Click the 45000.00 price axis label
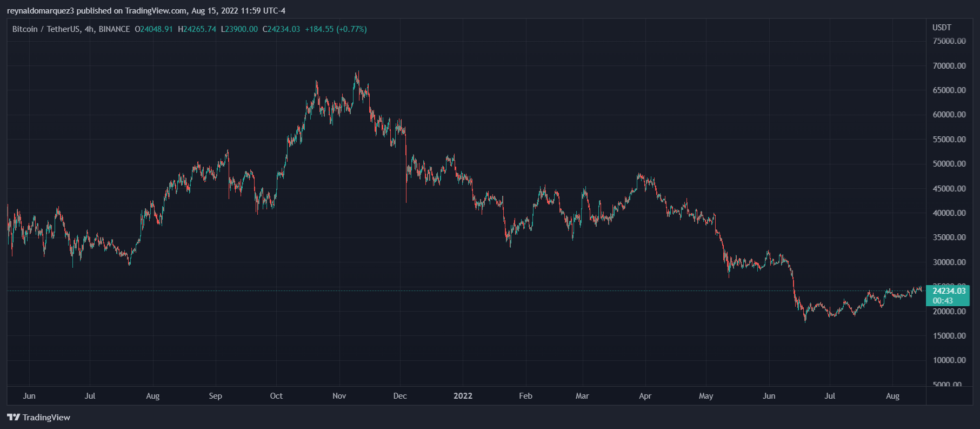 (945, 188)
